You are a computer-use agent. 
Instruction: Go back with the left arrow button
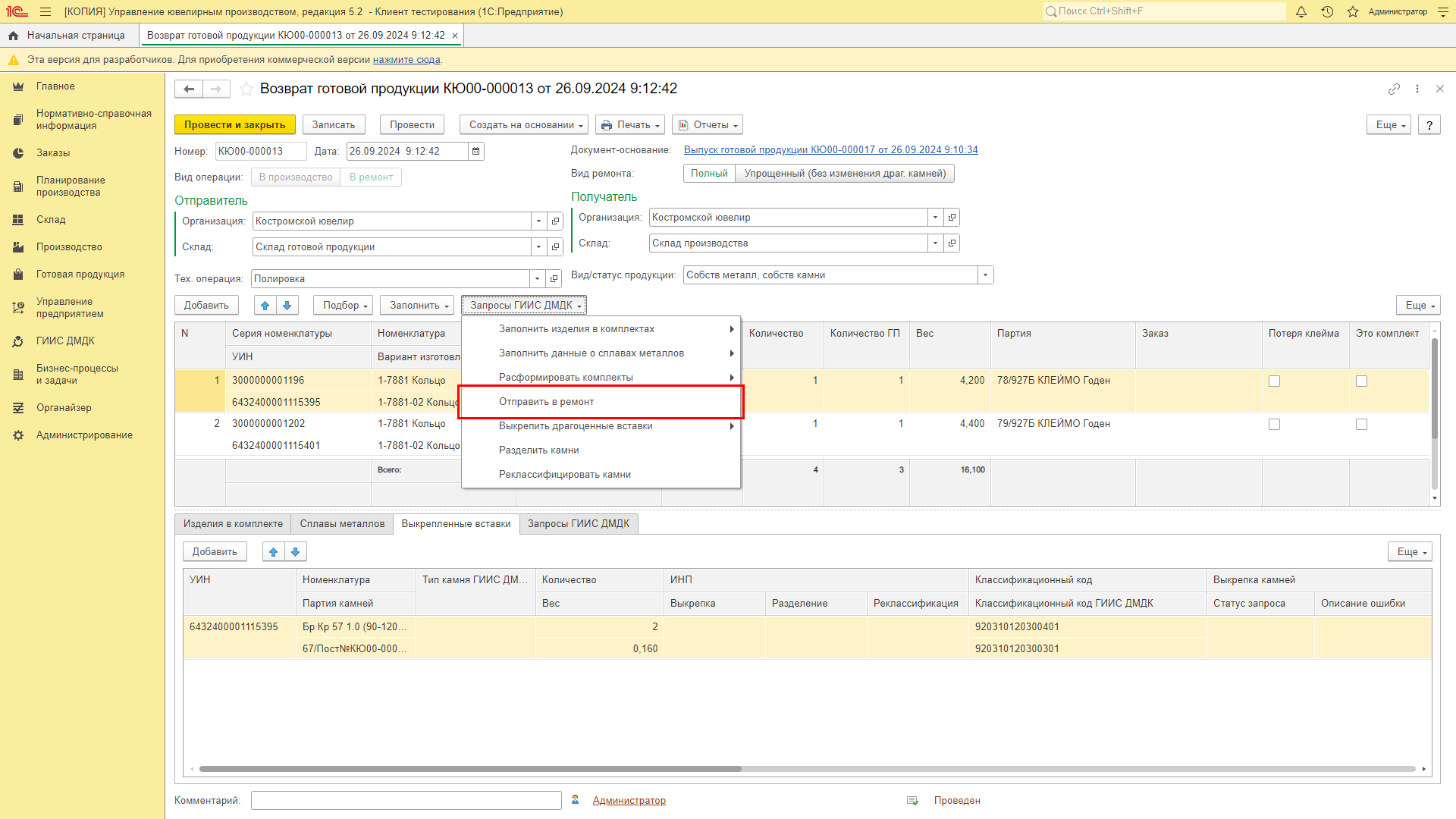(189, 89)
